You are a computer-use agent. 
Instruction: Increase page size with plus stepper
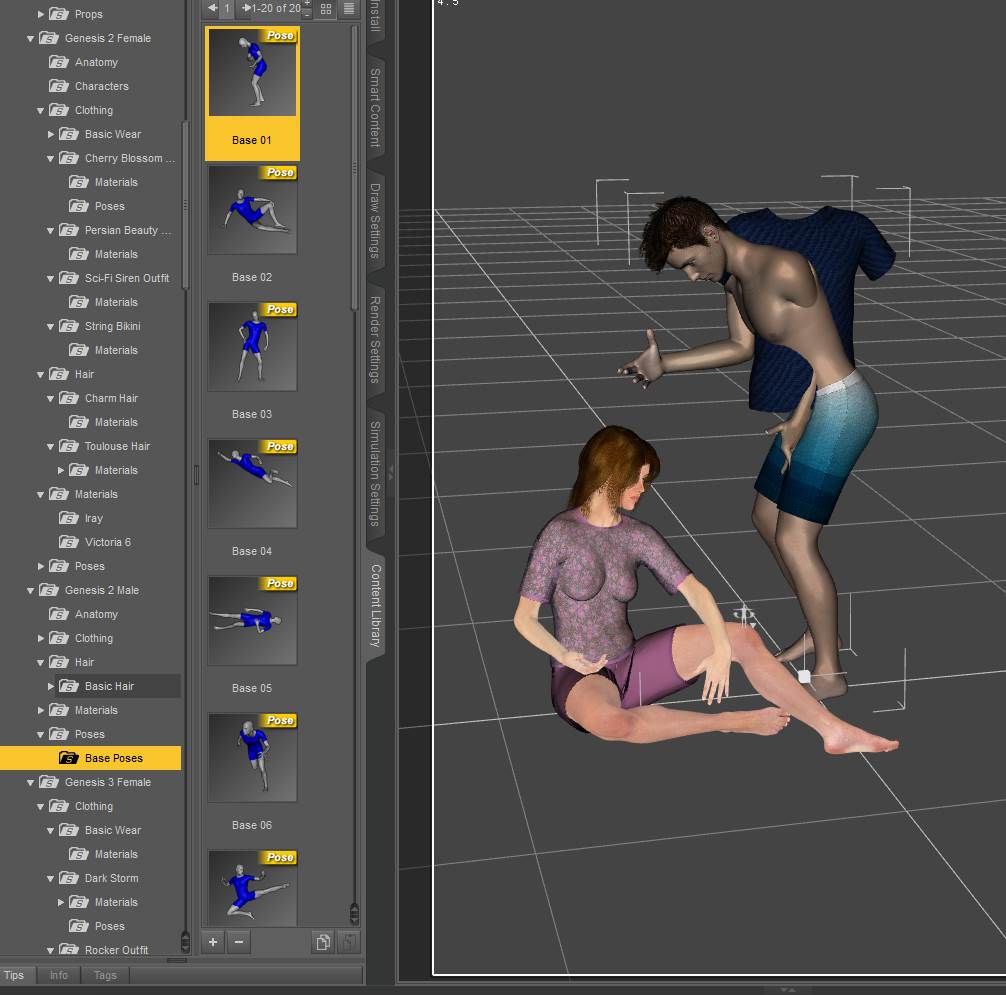pyautogui.click(x=307, y=4)
